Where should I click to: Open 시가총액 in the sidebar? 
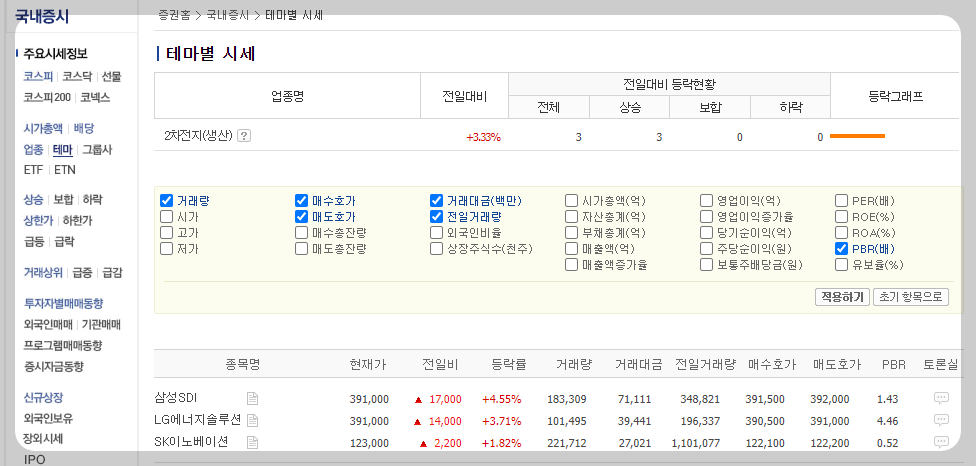(43, 129)
